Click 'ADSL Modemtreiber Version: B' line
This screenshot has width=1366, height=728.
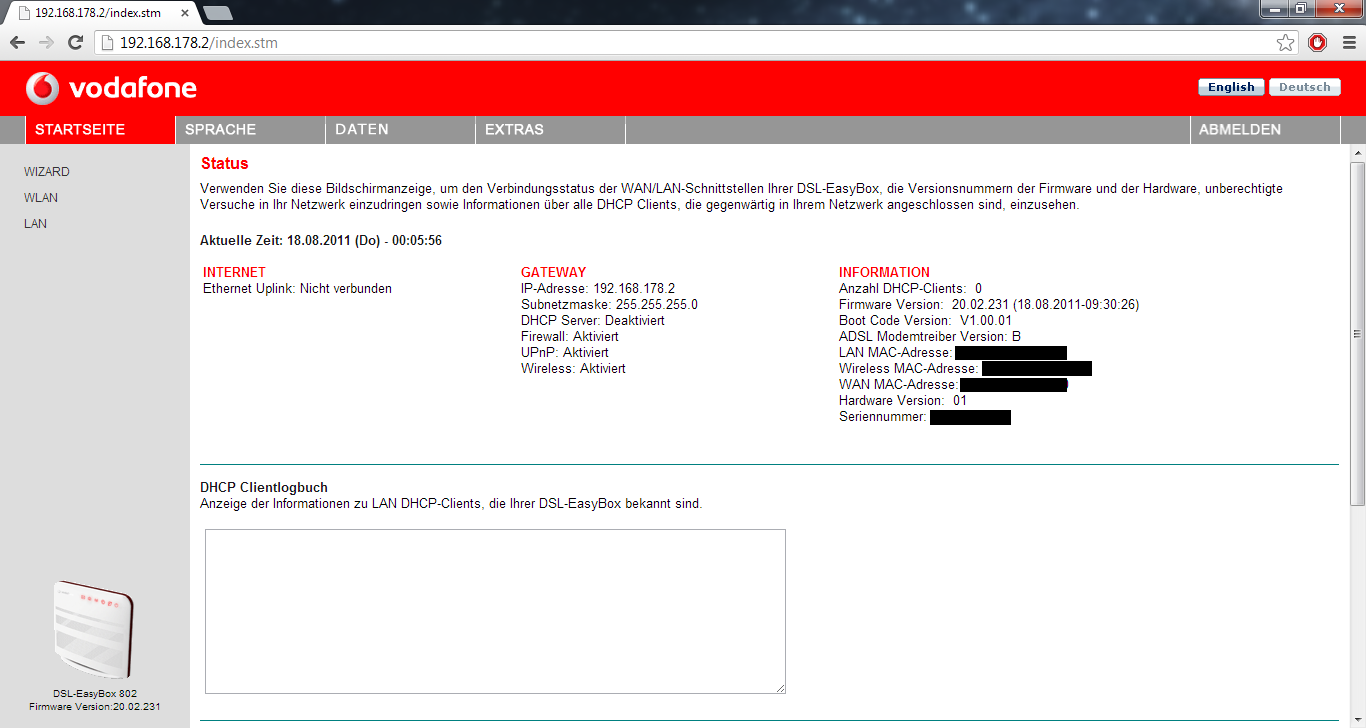[x=930, y=337]
